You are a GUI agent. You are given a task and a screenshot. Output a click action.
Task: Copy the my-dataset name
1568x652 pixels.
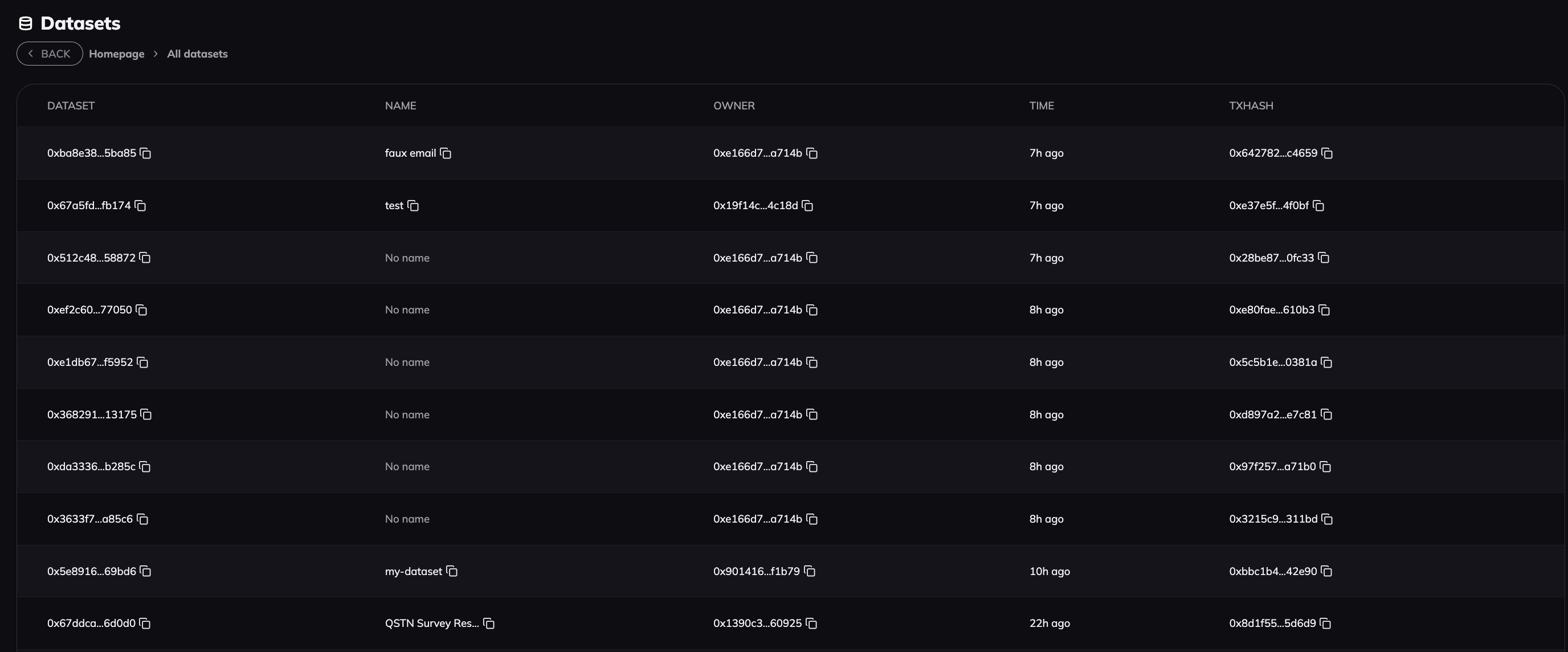point(452,572)
